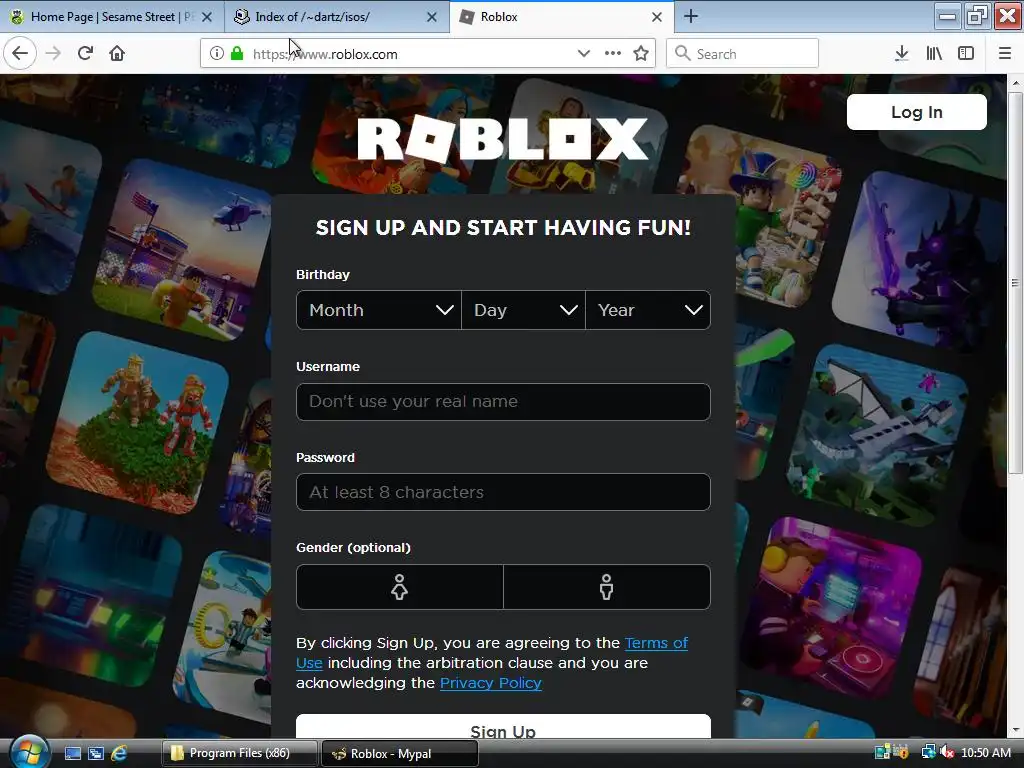Show site information icon in address bar
This screenshot has width=1024, height=768.
coord(217,54)
